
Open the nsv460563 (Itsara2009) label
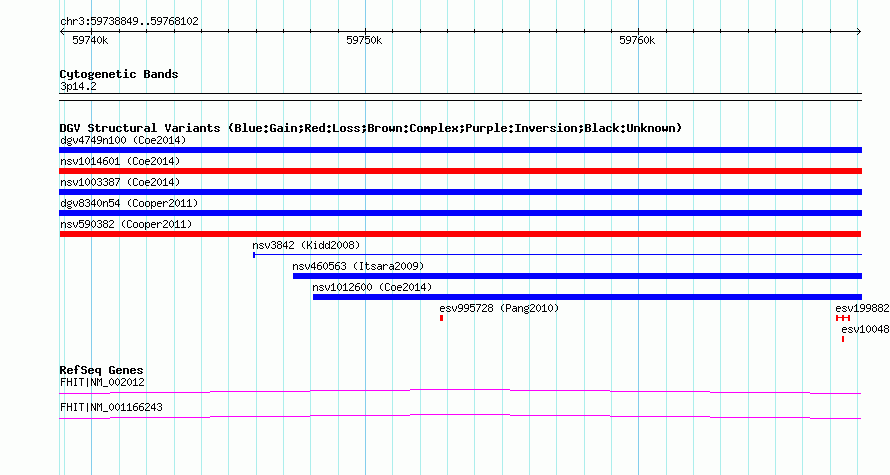[x=358, y=266]
